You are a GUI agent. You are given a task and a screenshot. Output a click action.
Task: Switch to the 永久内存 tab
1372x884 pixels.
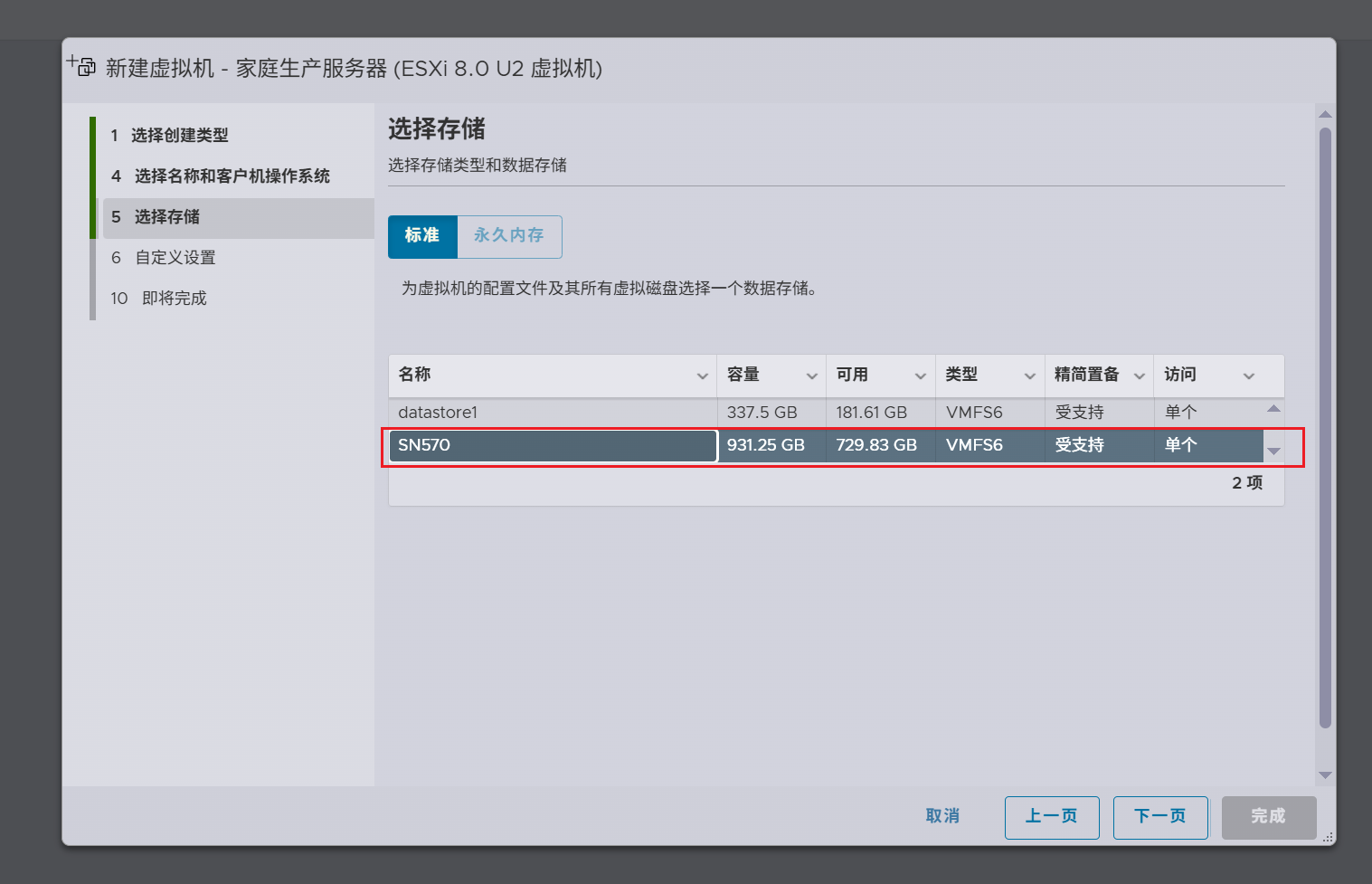[509, 236]
